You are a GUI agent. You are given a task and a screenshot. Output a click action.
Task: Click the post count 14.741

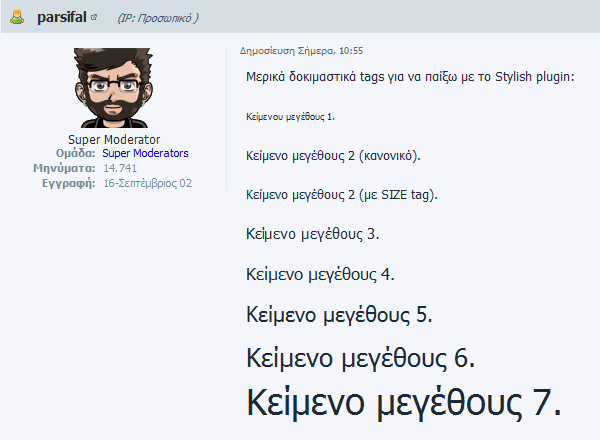tap(120, 168)
